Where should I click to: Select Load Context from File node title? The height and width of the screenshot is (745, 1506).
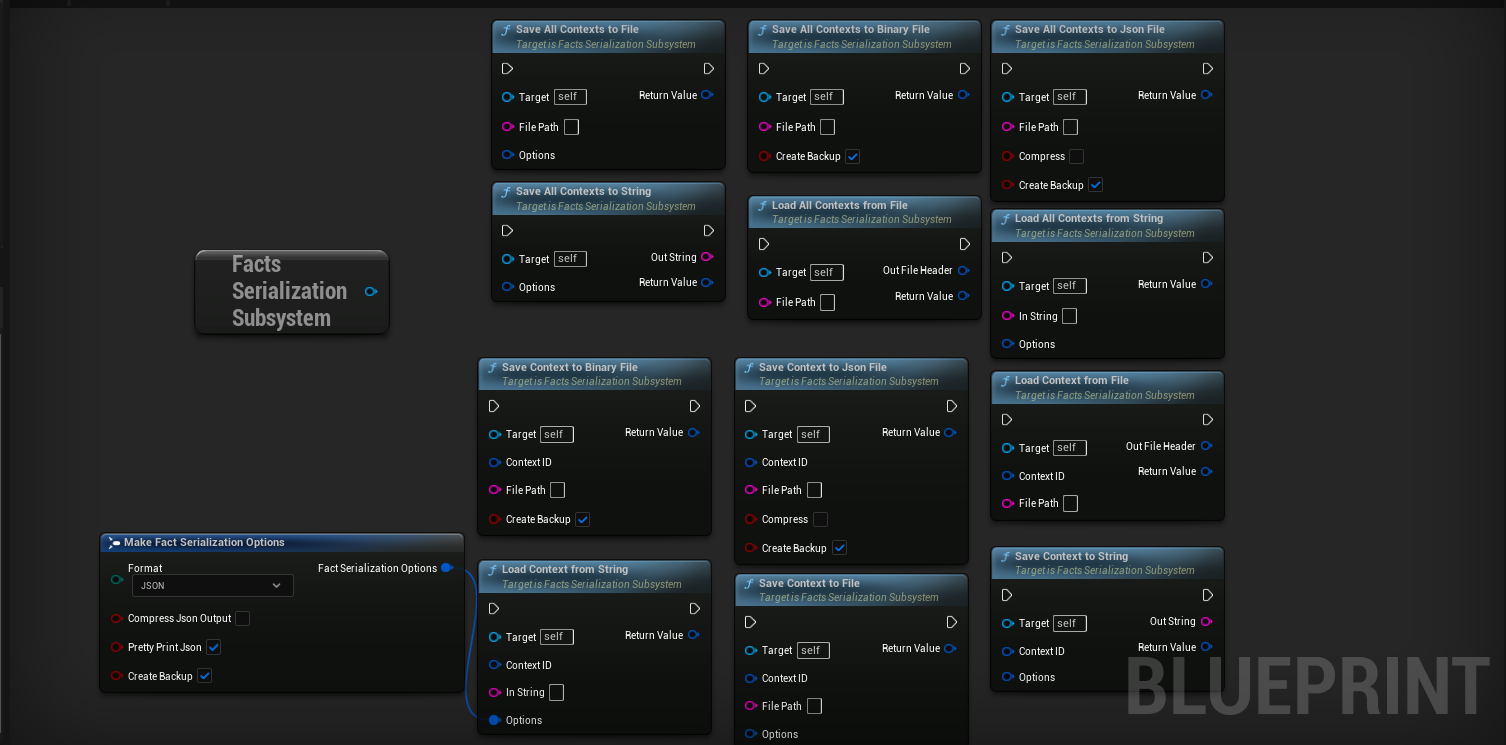tap(1071, 380)
